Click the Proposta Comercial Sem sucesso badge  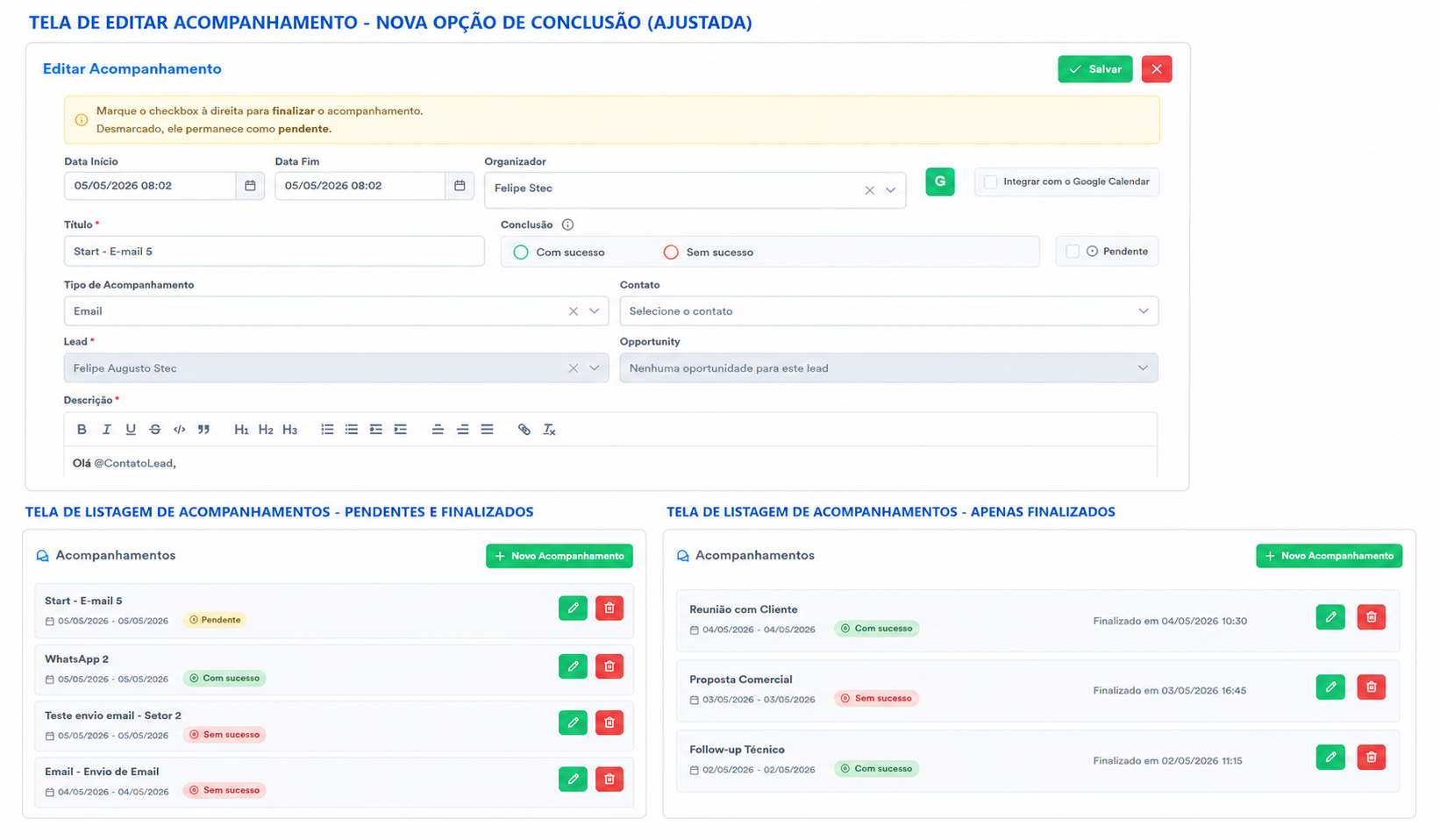[x=876, y=699]
